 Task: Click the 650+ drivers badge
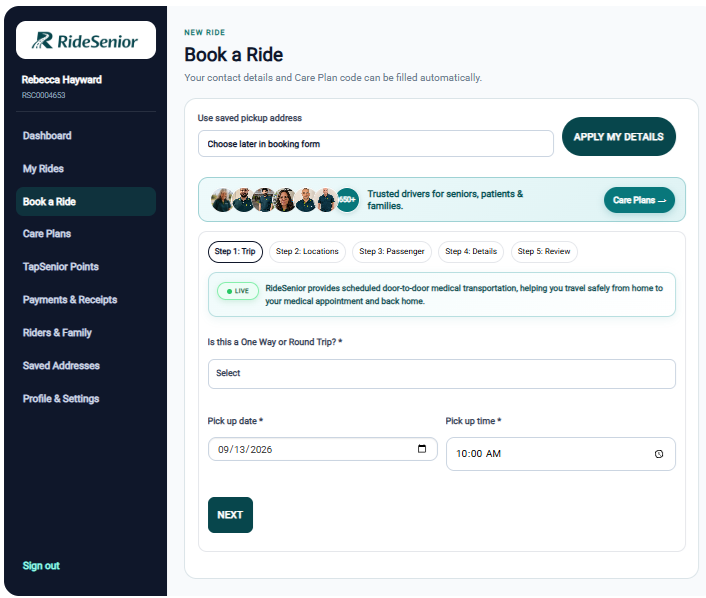point(347,199)
